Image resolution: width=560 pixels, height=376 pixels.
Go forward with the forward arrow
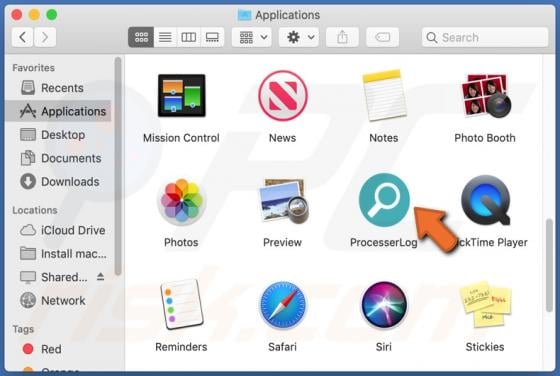click(x=45, y=37)
